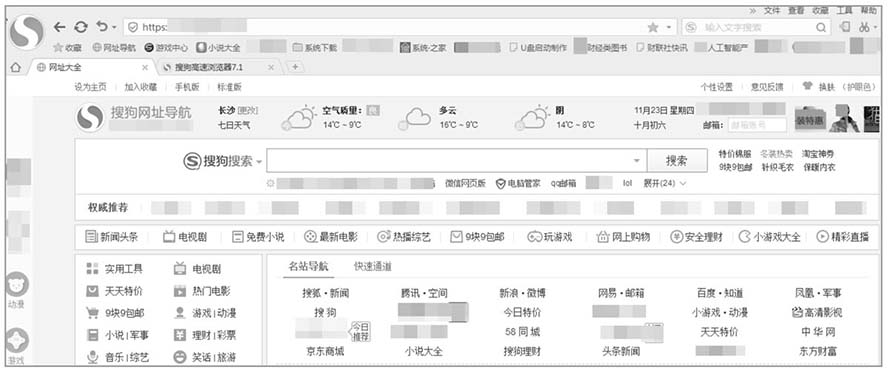Open 网址导航 bookmark
890x371 pixels.
[x=114, y=48]
